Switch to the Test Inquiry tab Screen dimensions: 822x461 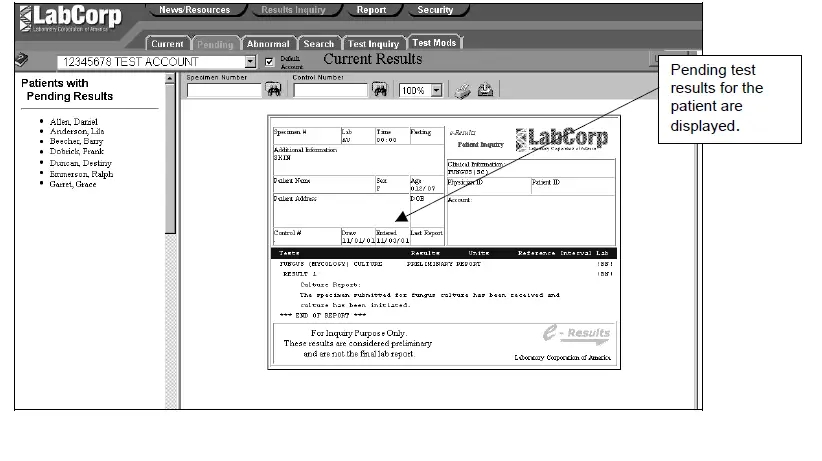(373, 44)
